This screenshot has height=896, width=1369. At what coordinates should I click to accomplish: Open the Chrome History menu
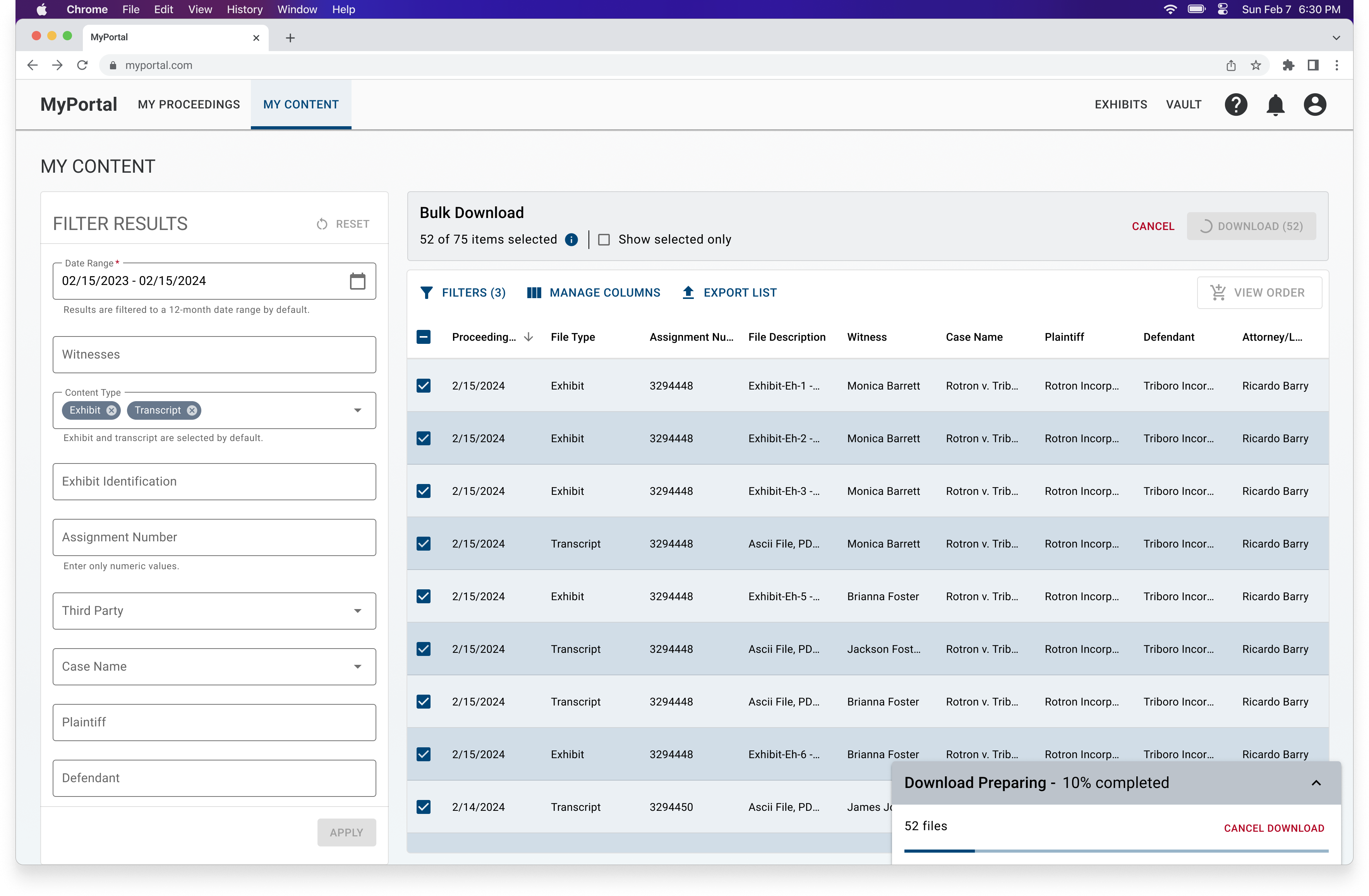point(244,10)
